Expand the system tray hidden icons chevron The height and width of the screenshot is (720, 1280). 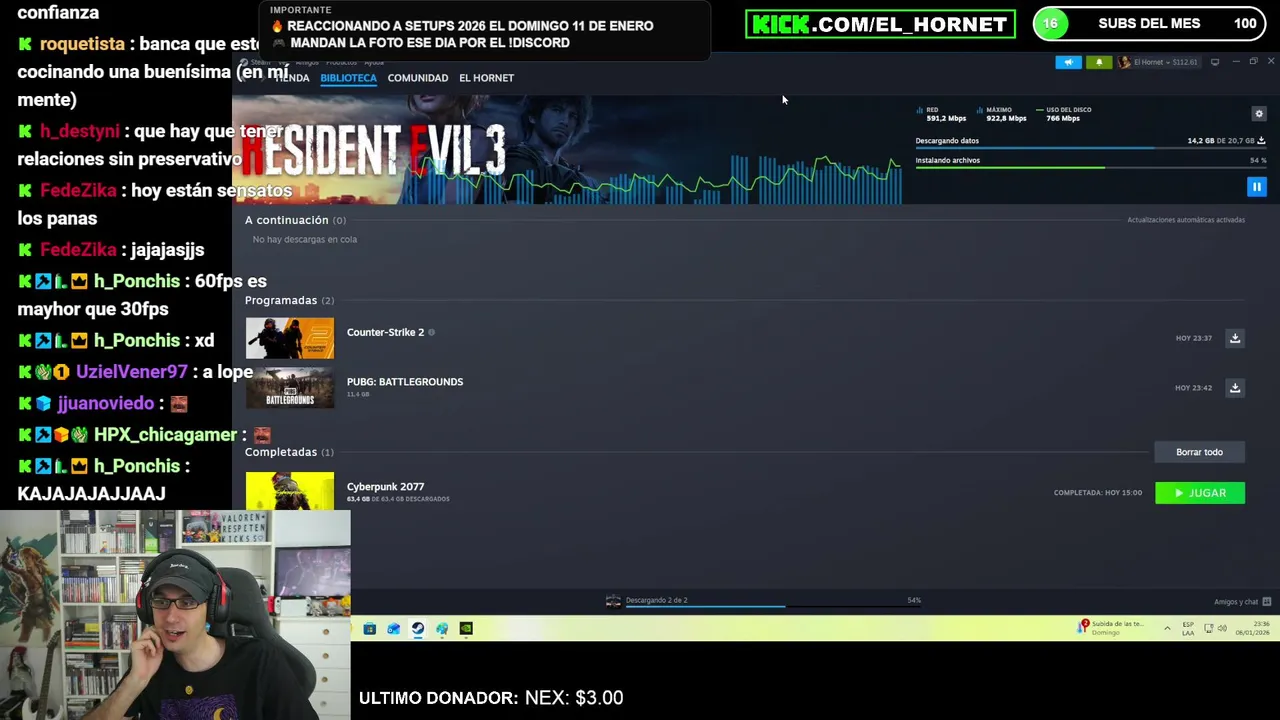coord(1167,629)
